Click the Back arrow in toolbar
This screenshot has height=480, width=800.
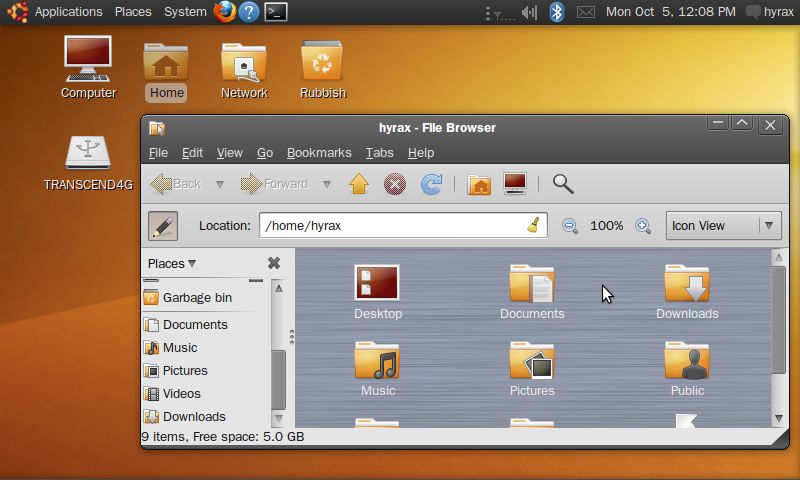[175, 184]
